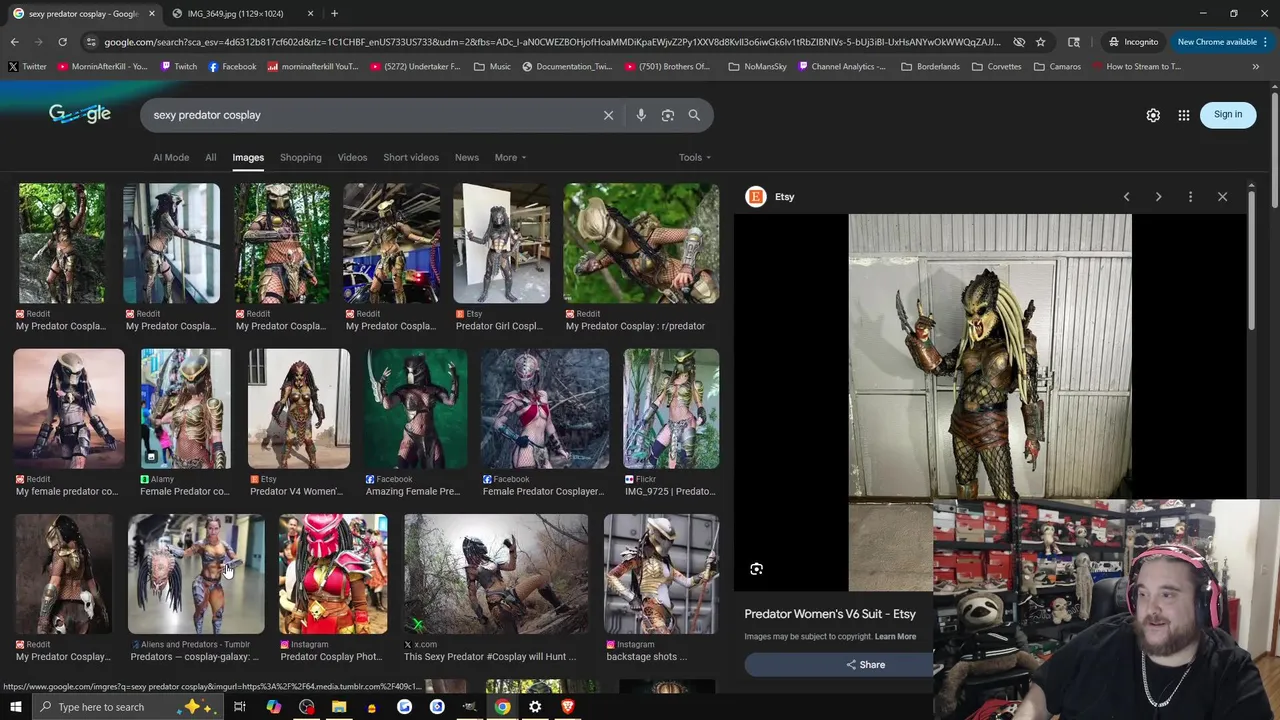
Task: Open the Brave browser taskbar icon
Action: [x=568, y=707]
